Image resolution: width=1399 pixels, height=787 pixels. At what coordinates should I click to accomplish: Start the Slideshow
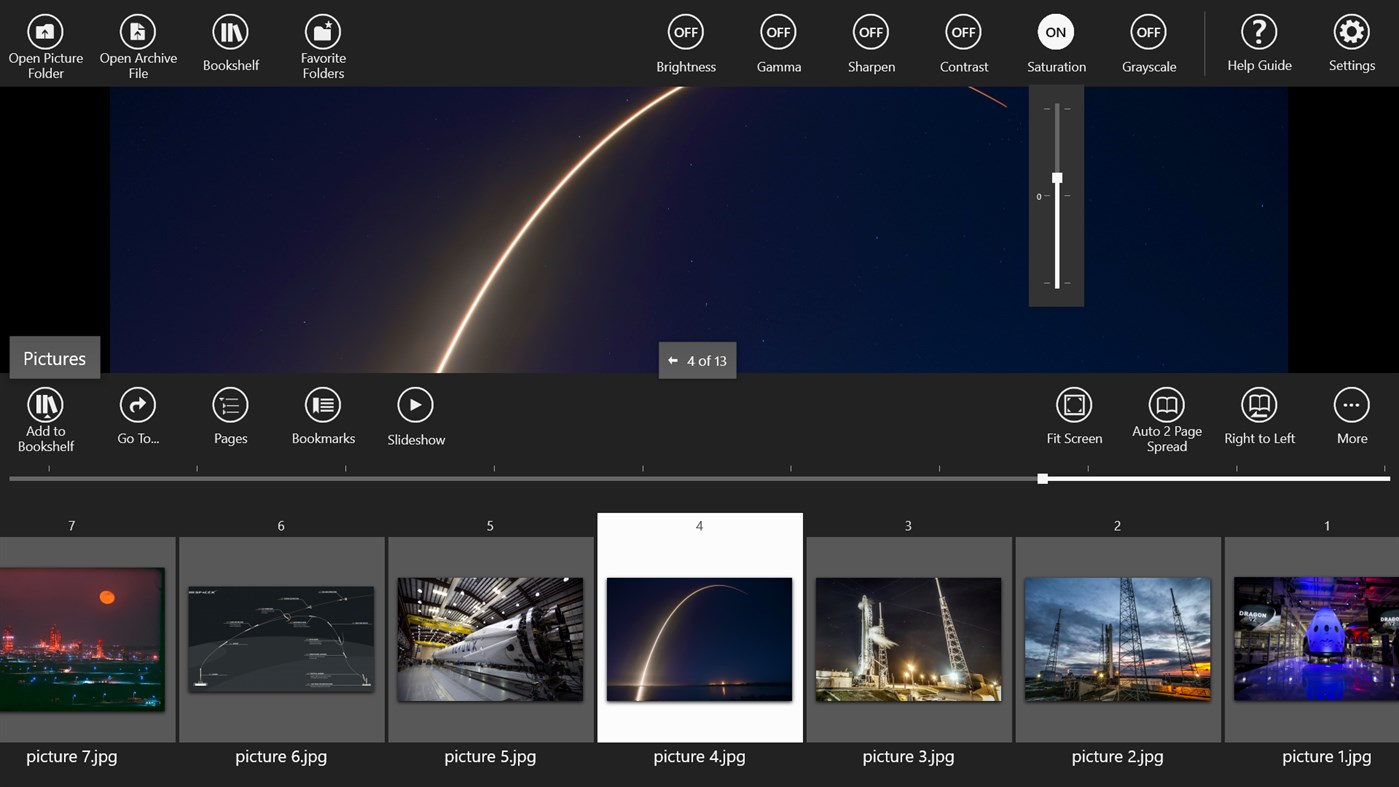click(x=415, y=416)
